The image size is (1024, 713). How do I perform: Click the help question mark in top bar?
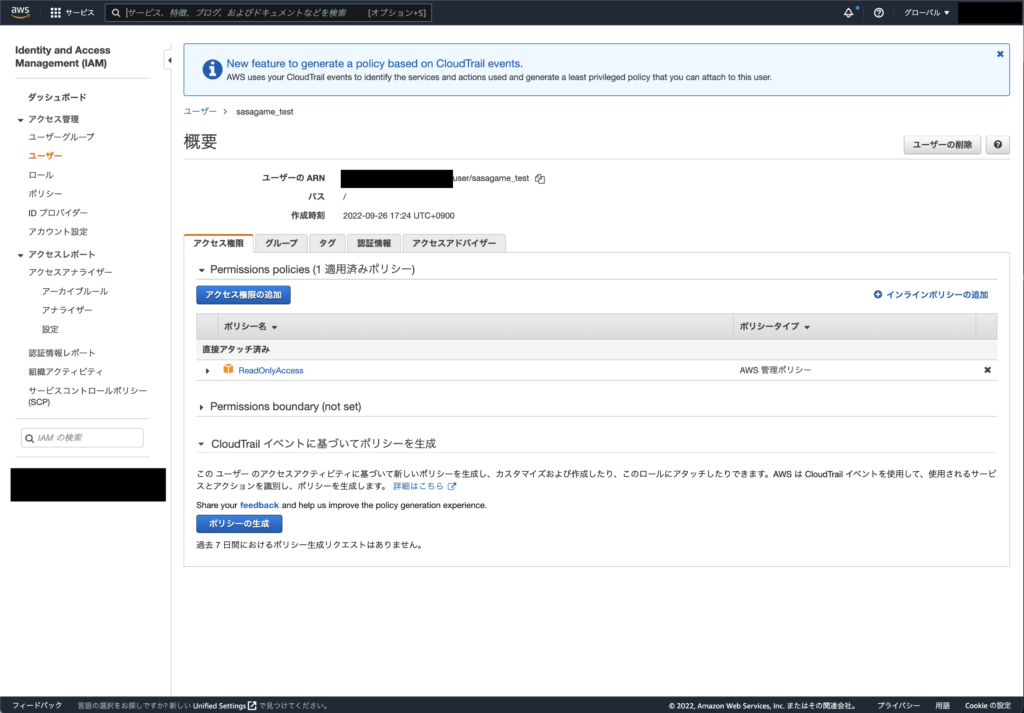click(x=878, y=13)
